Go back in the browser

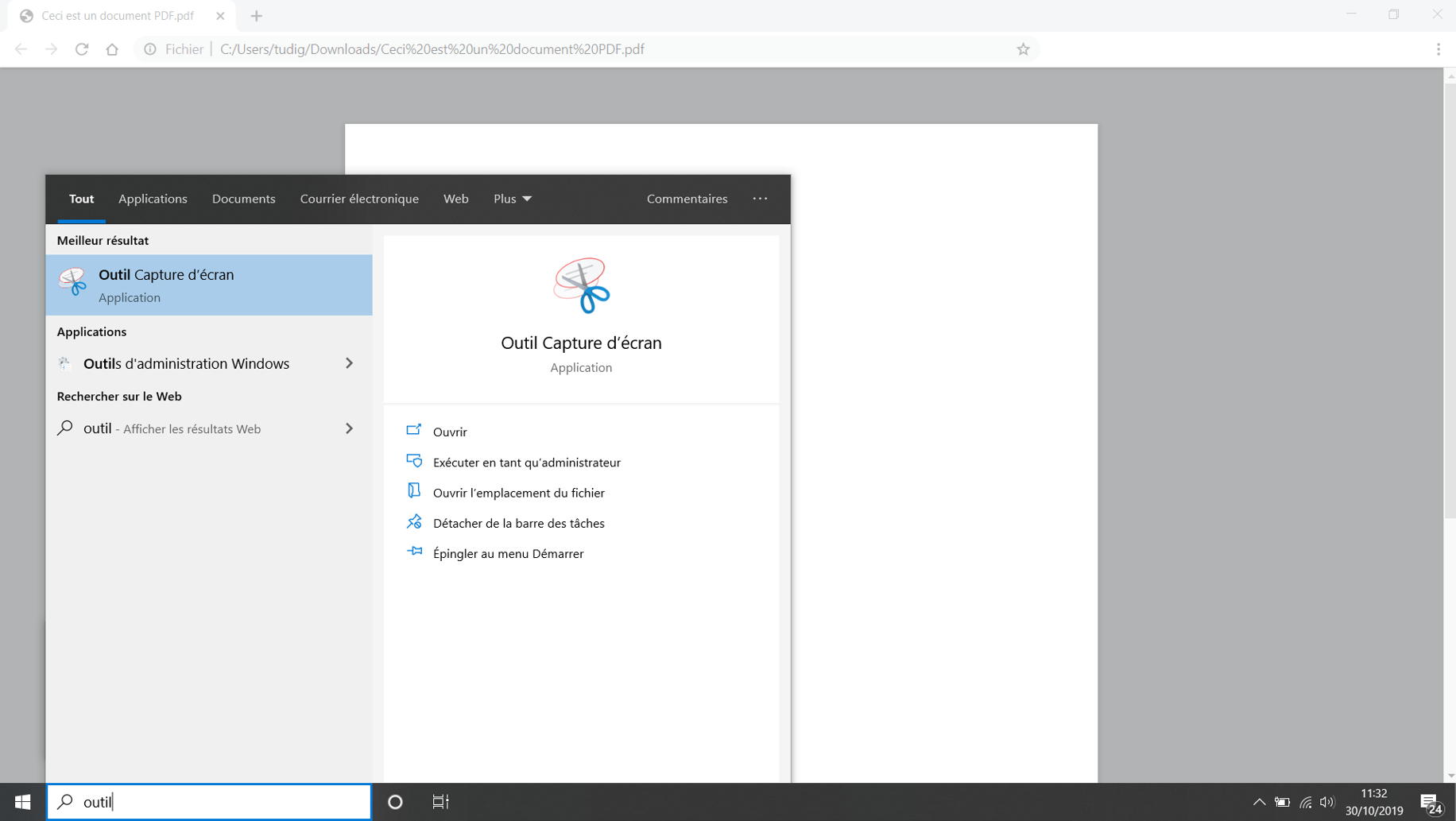21,49
